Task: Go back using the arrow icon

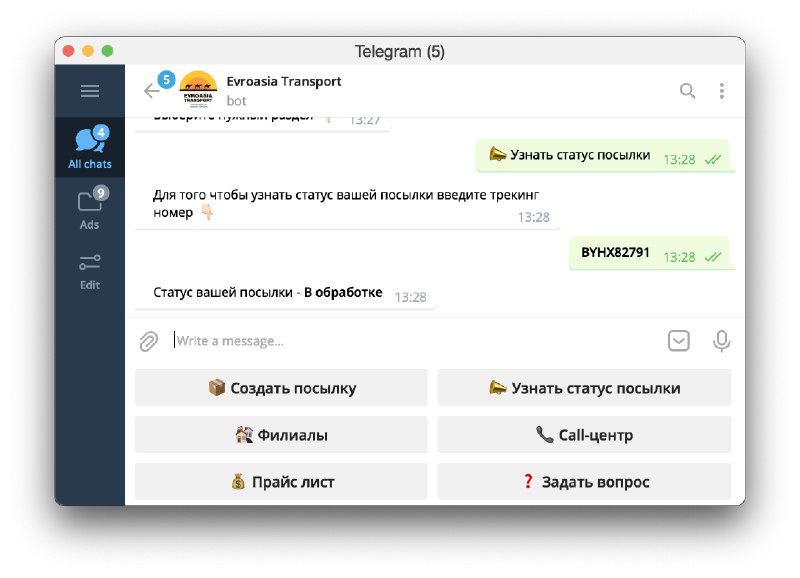Action: click(152, 91)
